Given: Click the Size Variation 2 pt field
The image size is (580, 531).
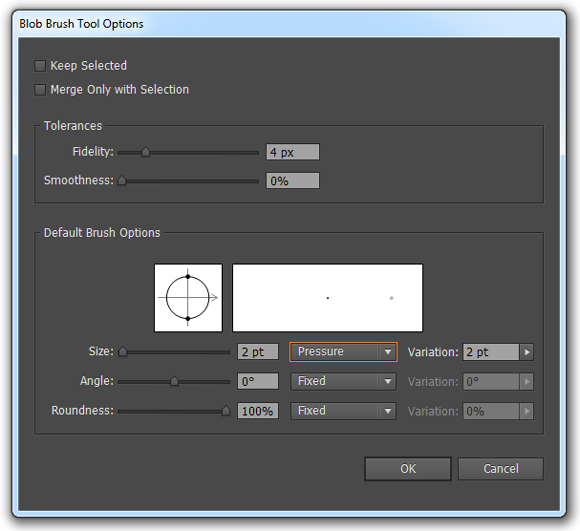Looking at the screenshot, I should (491, 352).
